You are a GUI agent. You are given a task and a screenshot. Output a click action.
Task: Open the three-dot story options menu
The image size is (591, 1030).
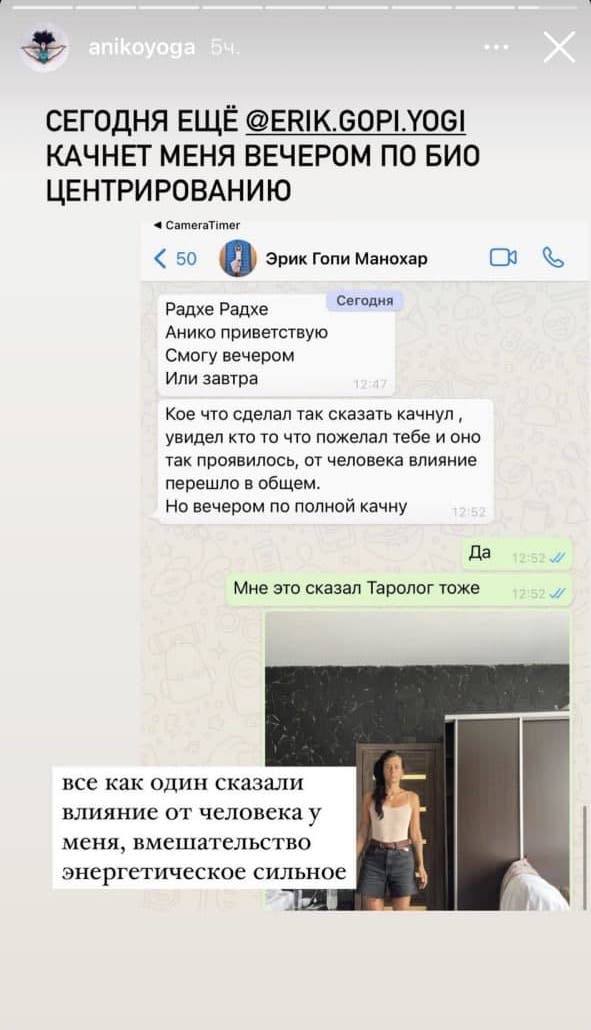tap(496, 47)
